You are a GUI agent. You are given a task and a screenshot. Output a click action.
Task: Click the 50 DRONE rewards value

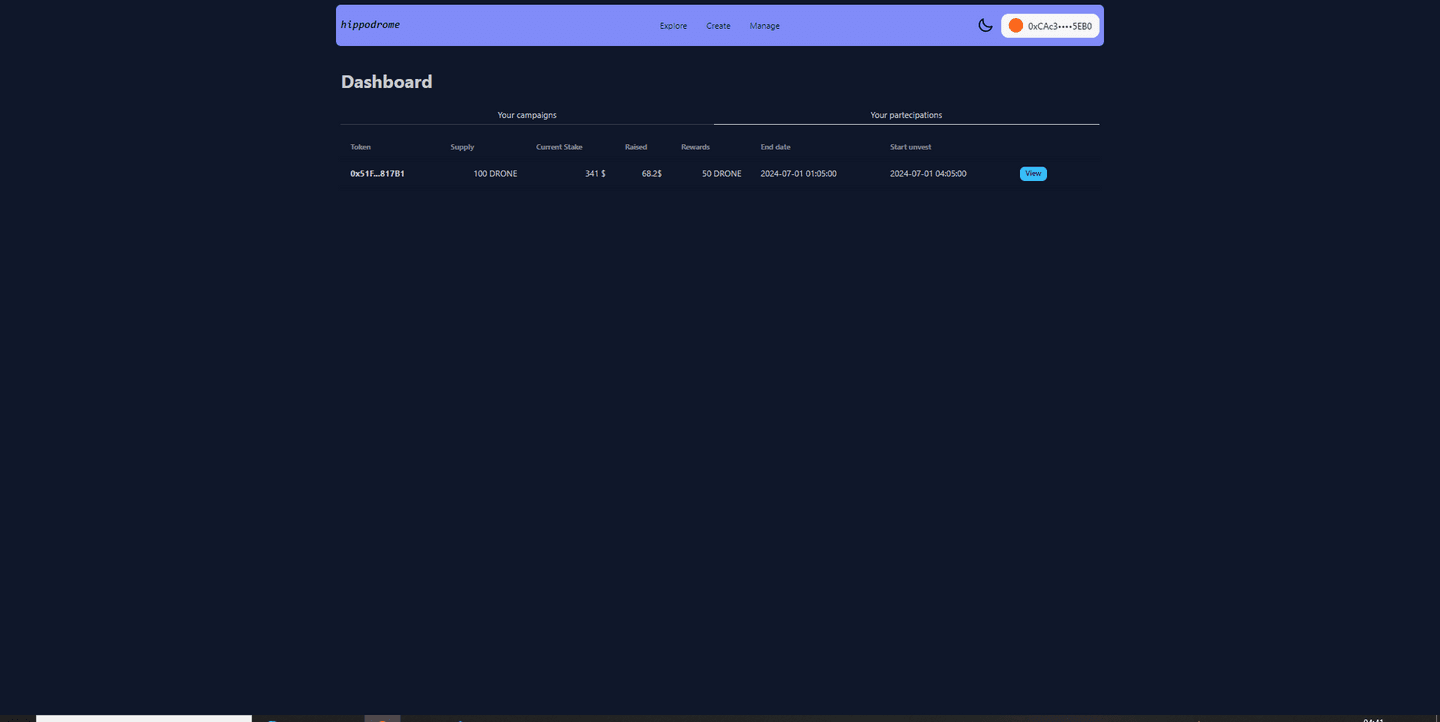pyautogui.click(x=722, y=173)
